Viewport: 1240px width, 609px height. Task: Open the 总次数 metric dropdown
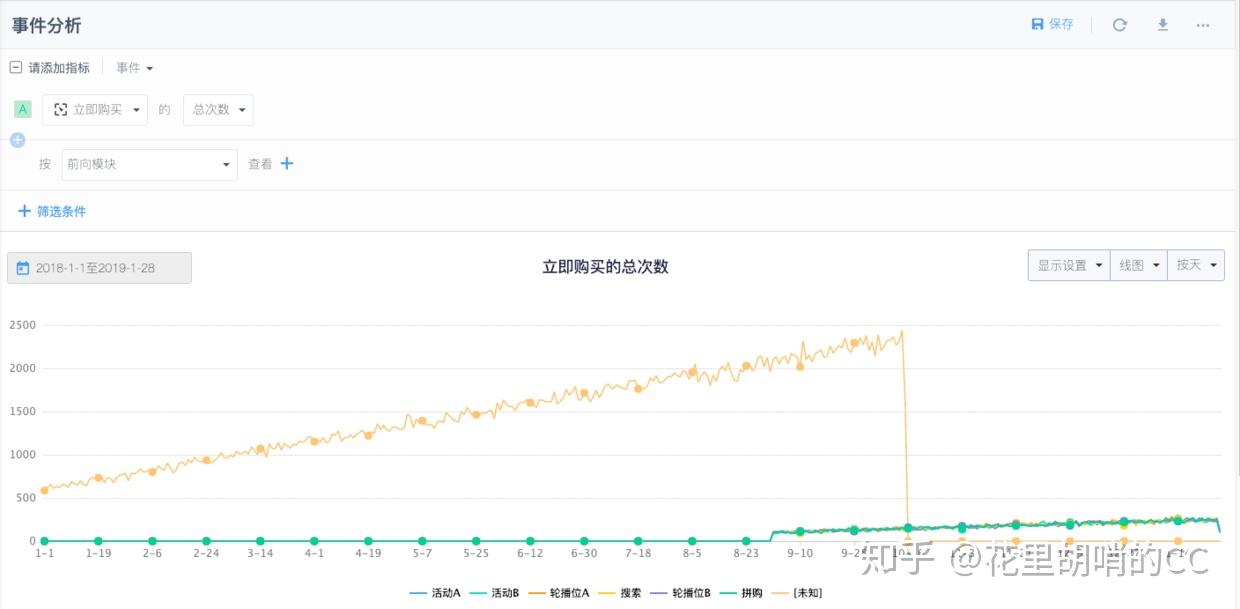218,110
